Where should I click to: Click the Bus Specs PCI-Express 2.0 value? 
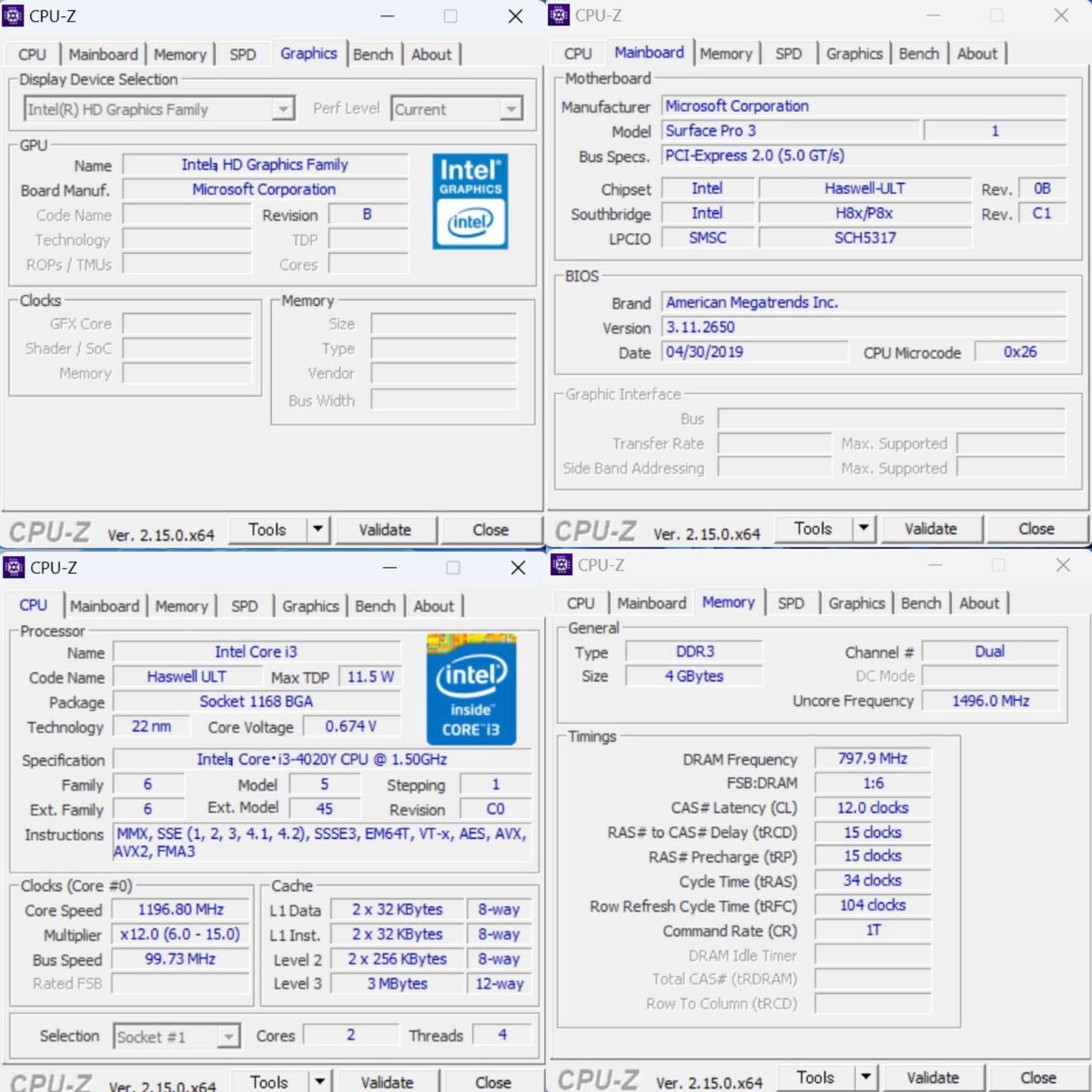[x=864, y=156]
